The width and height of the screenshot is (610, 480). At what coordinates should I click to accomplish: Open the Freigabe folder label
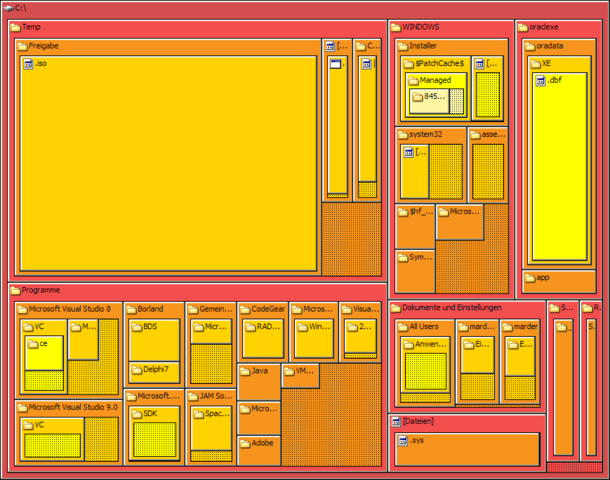(x=44, y=46)
